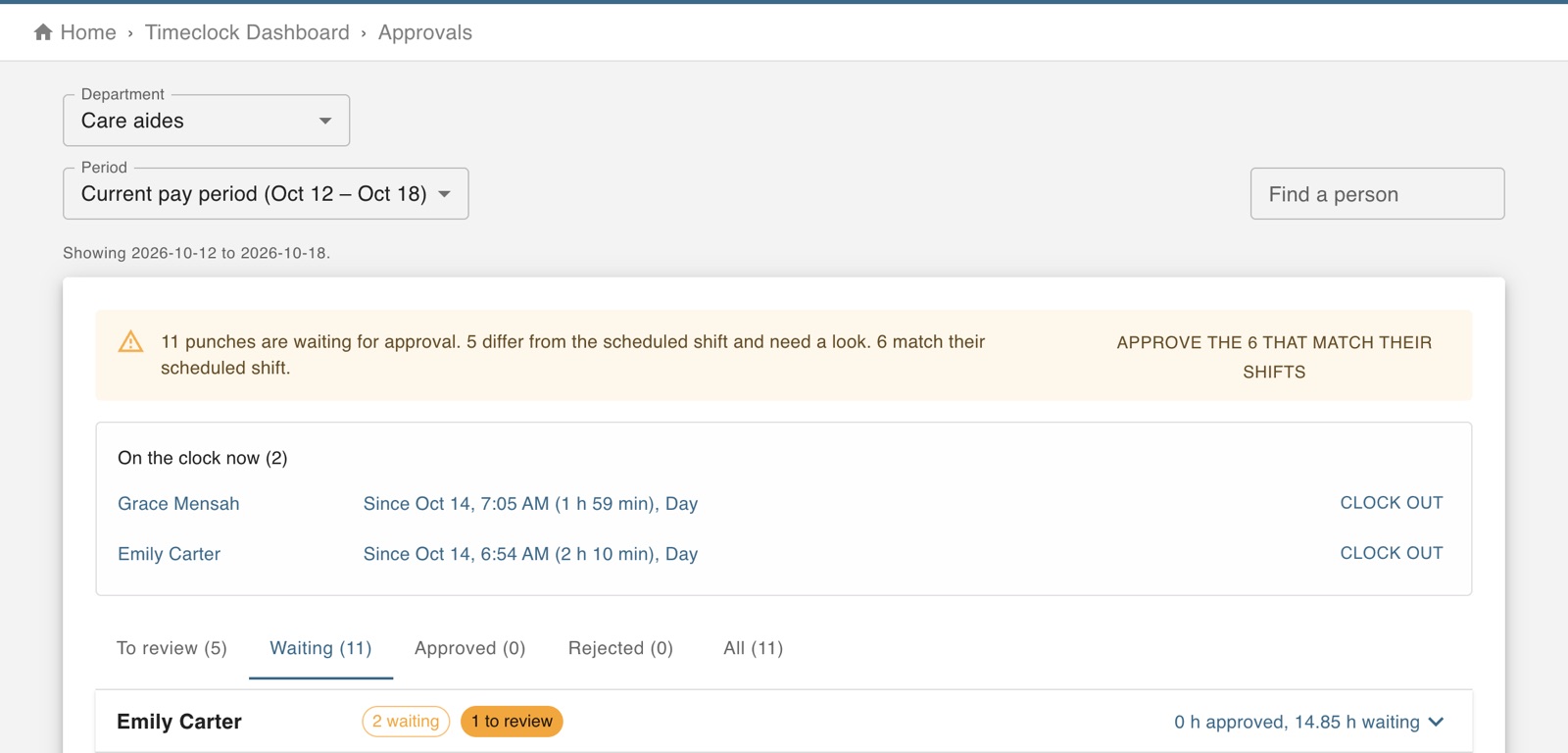Screen dimensions: 1568x753
Task: View the All (11) tab
Action: (753, 648)
